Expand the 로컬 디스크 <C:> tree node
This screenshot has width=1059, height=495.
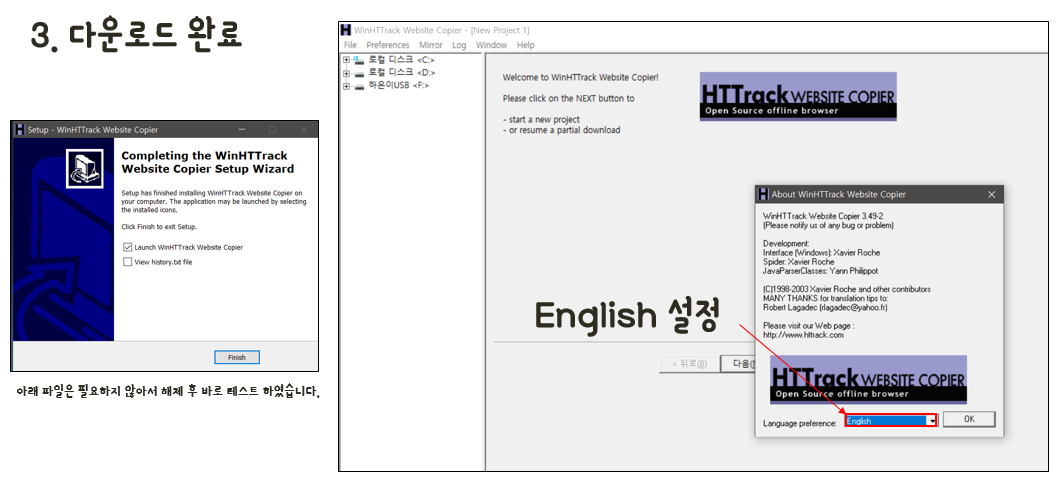tap(346, 60)
